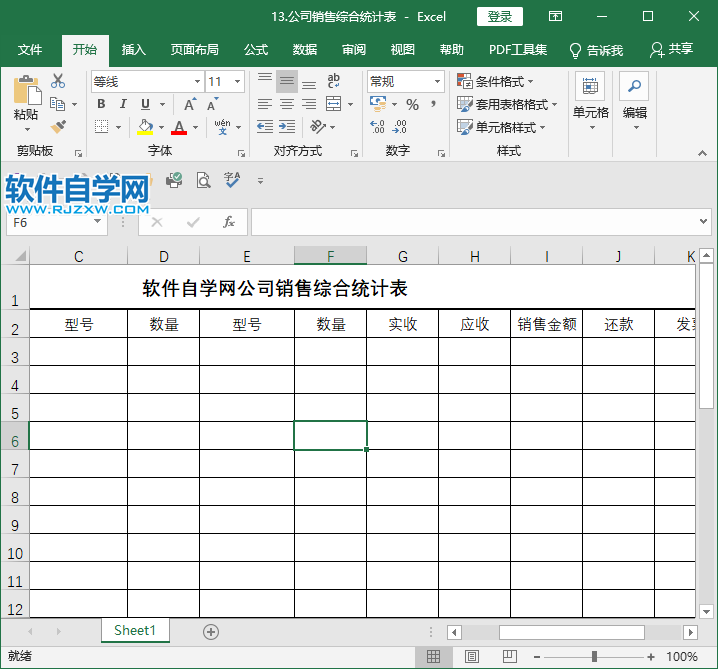Toggle align left button
Screen dimensions: 718x669
coord(265,104)
